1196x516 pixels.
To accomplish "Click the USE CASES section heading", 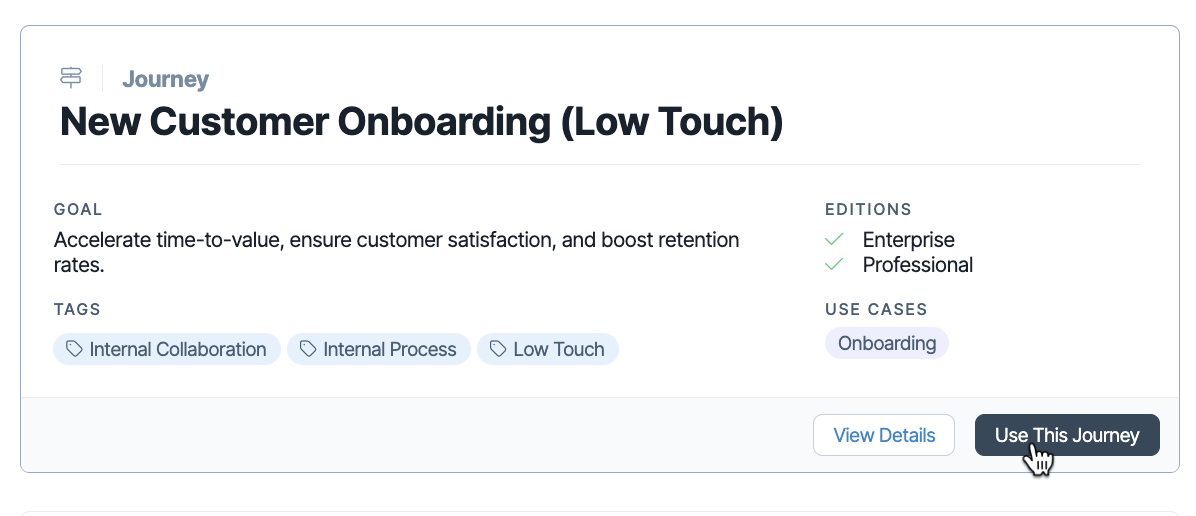I will coord(876,309).
